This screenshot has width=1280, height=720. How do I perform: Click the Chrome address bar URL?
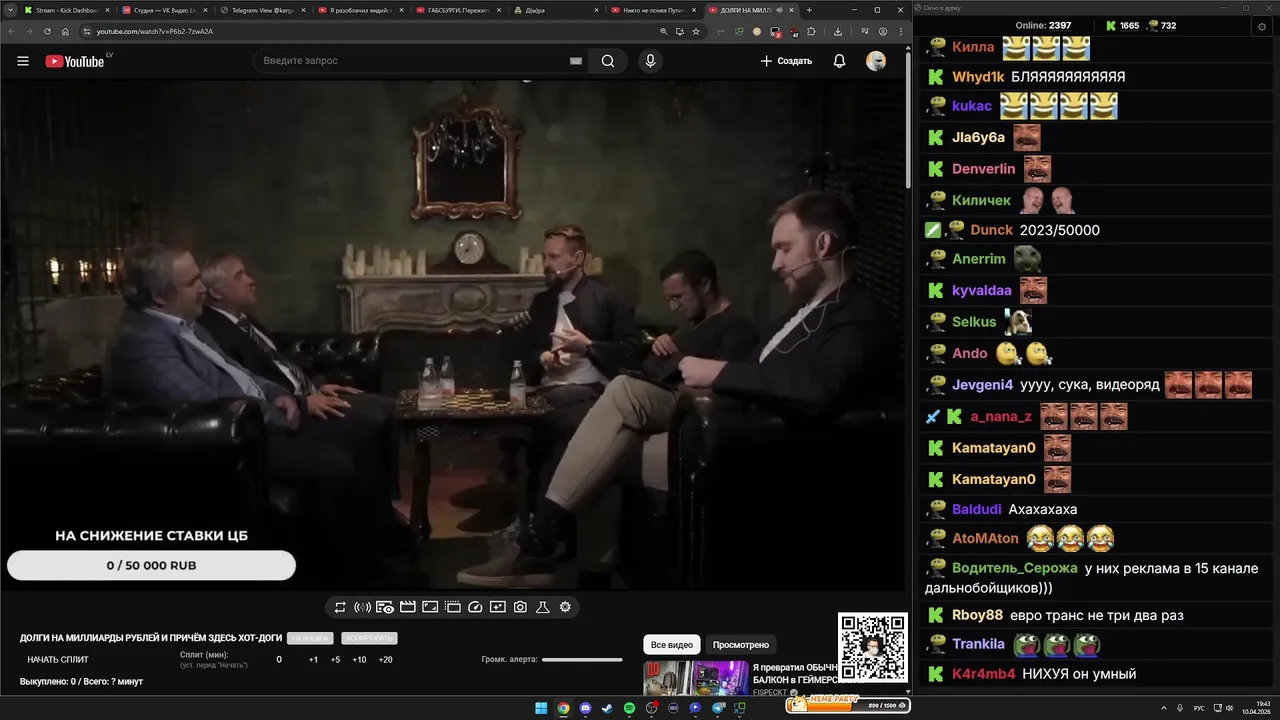(x=155, y=31)
